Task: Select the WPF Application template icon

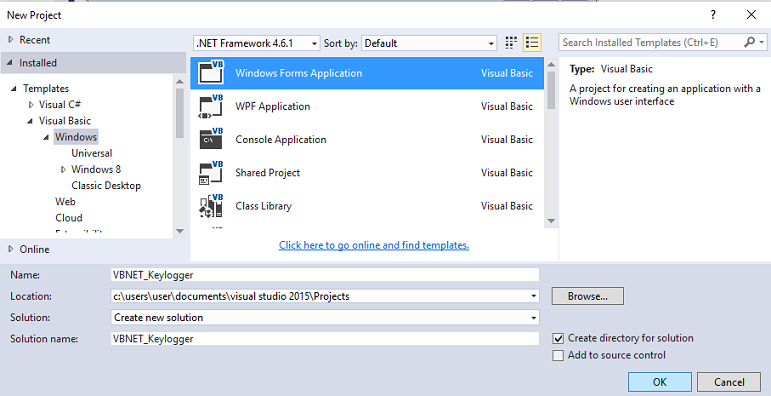Action: pyautogui.click(x=211, y=106)
